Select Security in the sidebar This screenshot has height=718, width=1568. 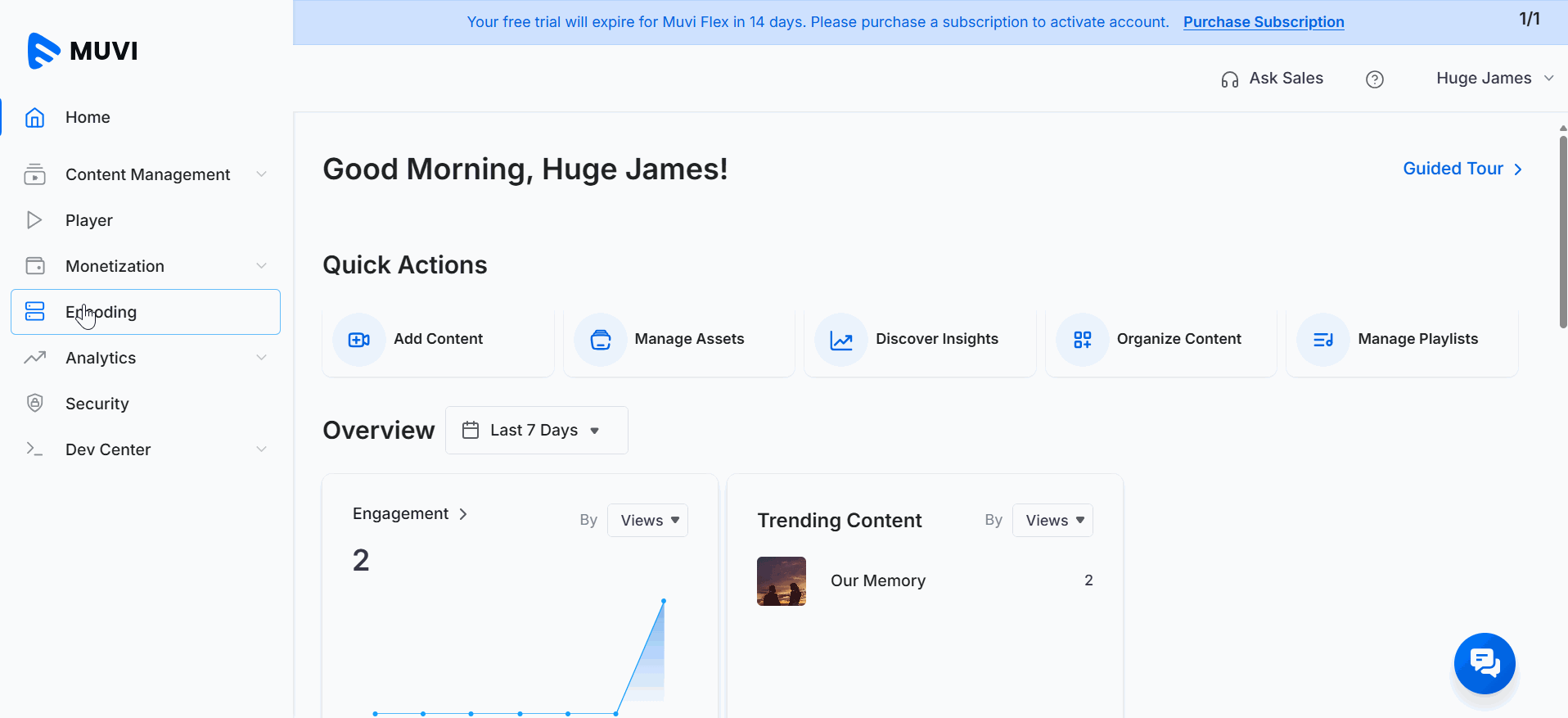(x=97, y=404)
